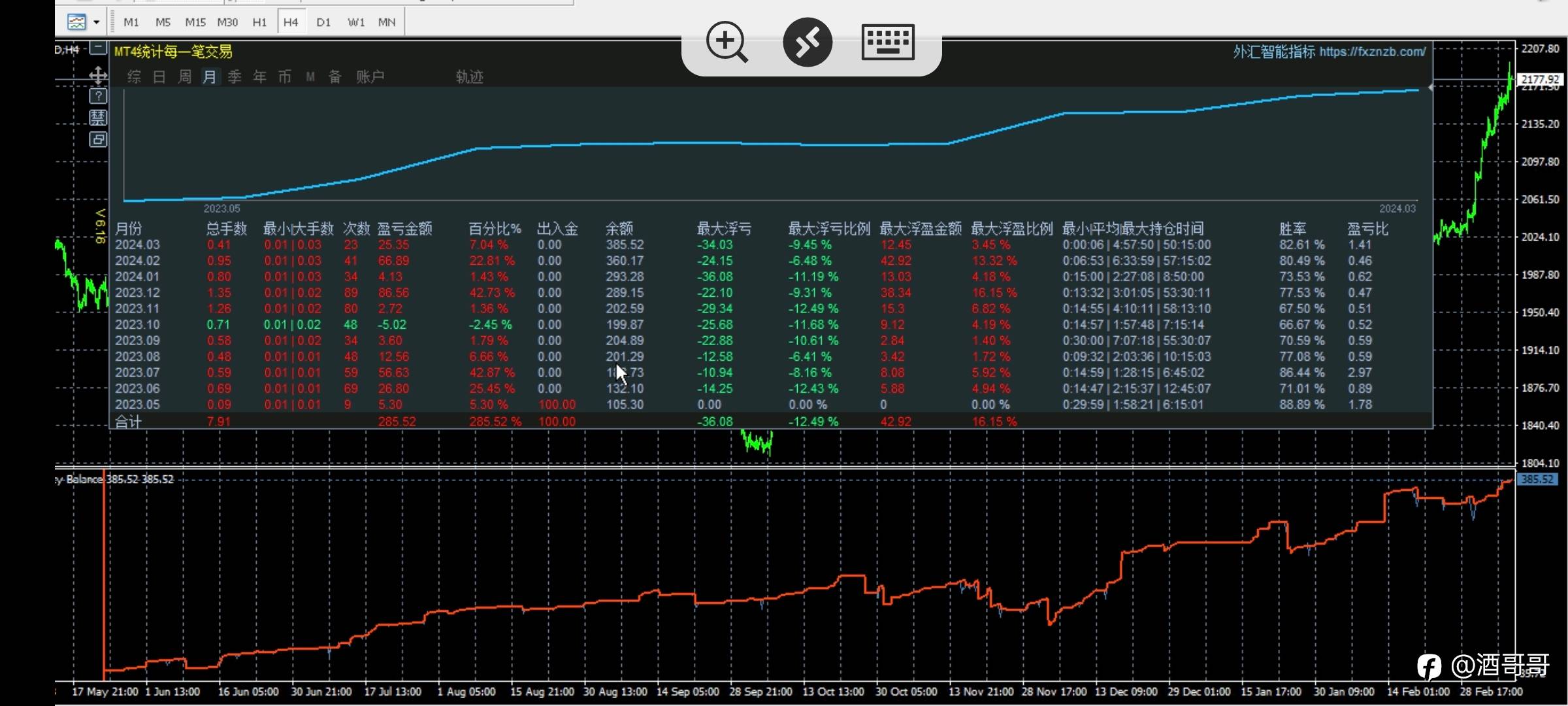Enable the W1 weekly timeframe

pos(356,22)
